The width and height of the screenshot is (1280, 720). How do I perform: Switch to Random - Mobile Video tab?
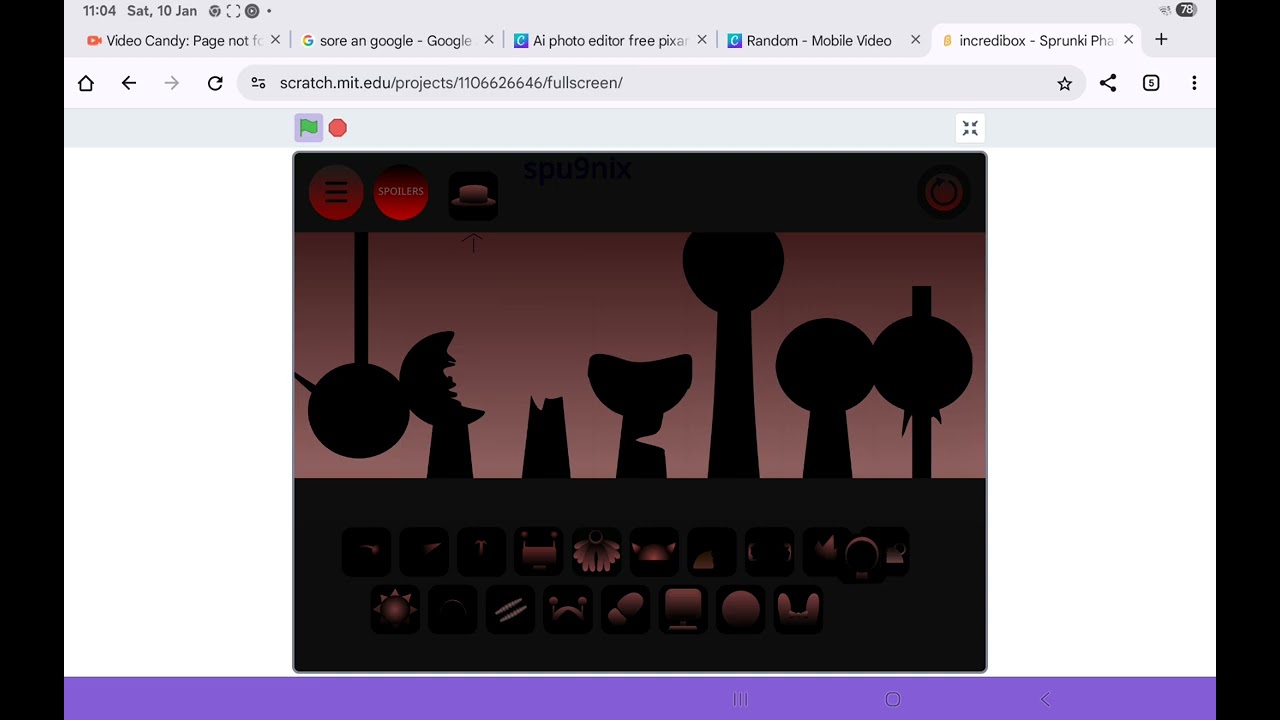coord(811,40)
